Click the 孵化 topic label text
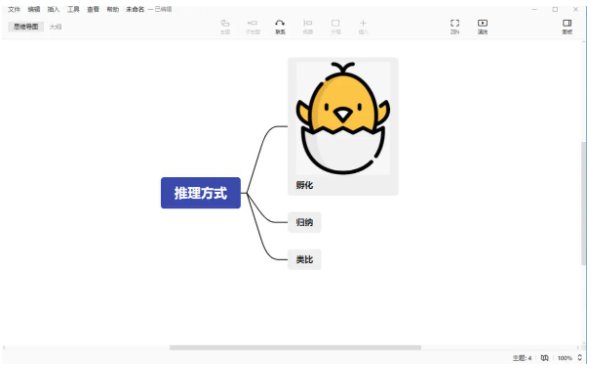This screenshot has height=369, width=595. tap(304, 185)
